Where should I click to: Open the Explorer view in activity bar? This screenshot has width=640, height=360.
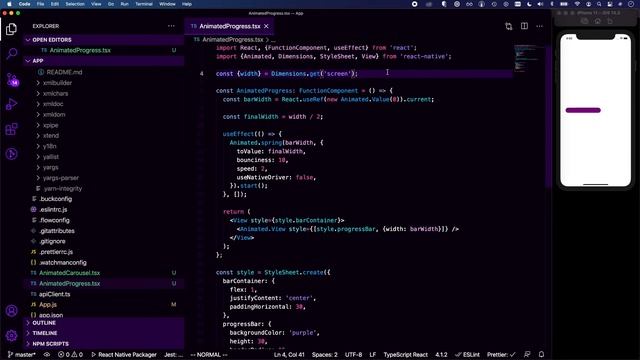click(x=11, y=29)
